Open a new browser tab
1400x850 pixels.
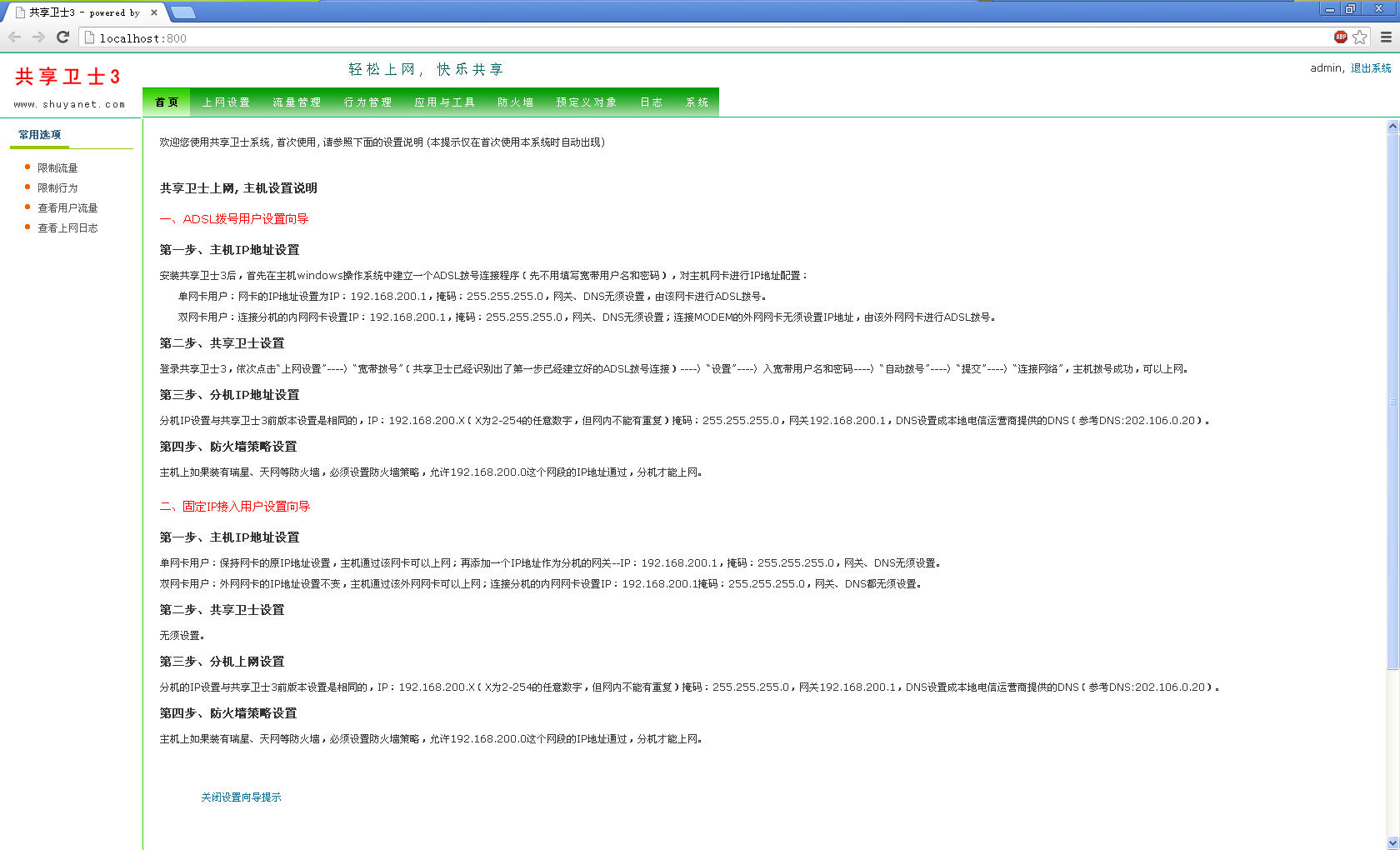coord(182,12)
